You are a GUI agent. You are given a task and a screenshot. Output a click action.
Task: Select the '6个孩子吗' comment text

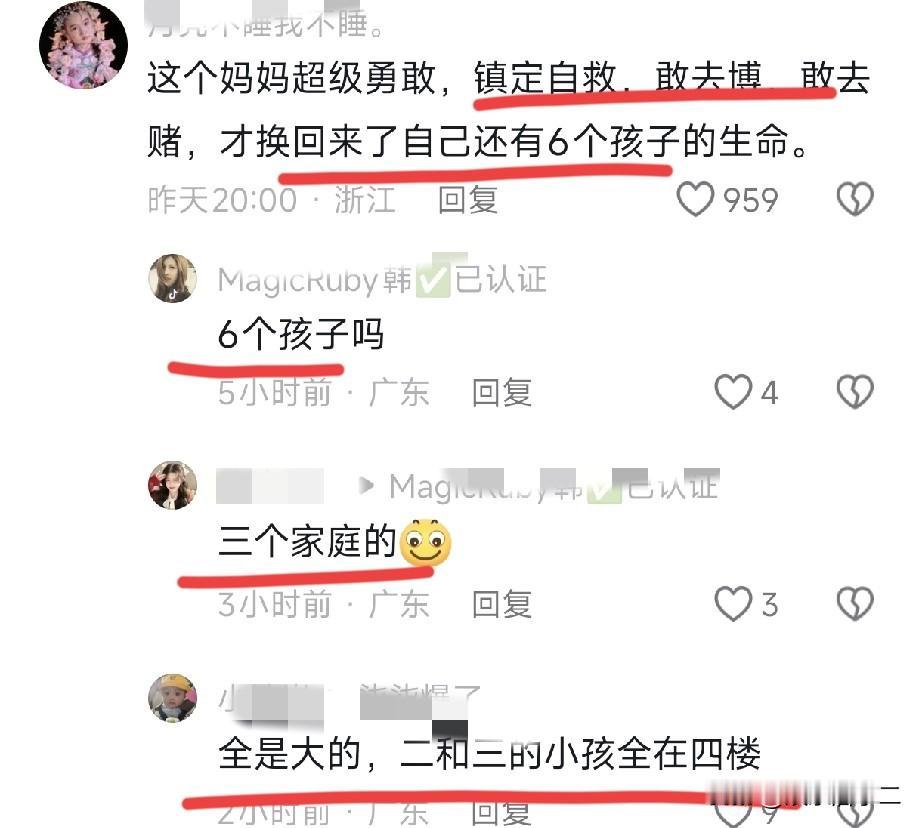(300, 334)
